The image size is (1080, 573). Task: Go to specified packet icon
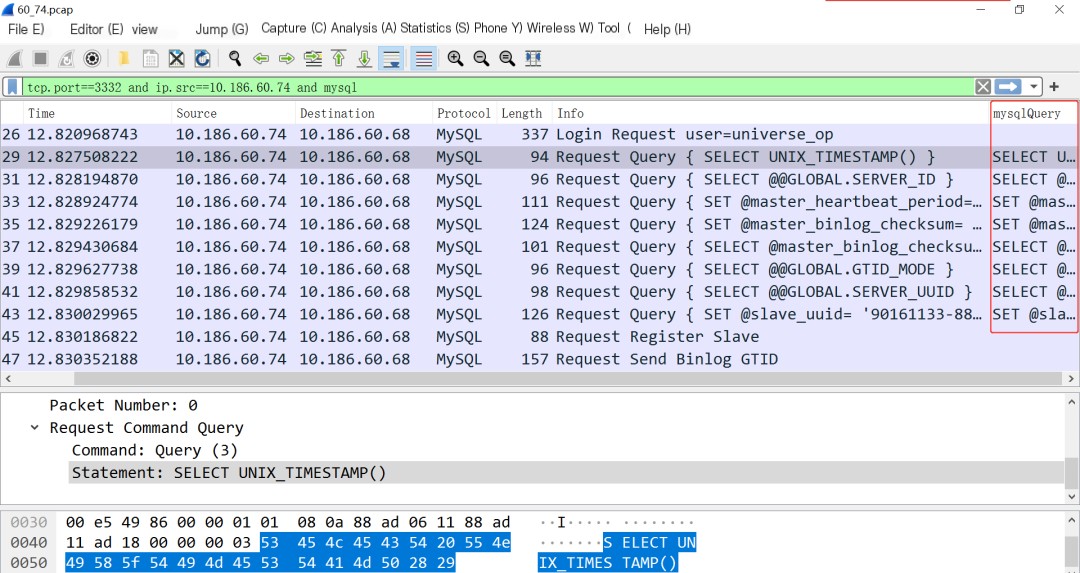[x=313, y=59]
